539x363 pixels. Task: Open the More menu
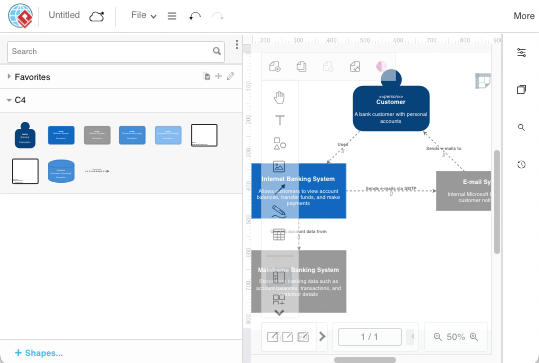(524, 16)
